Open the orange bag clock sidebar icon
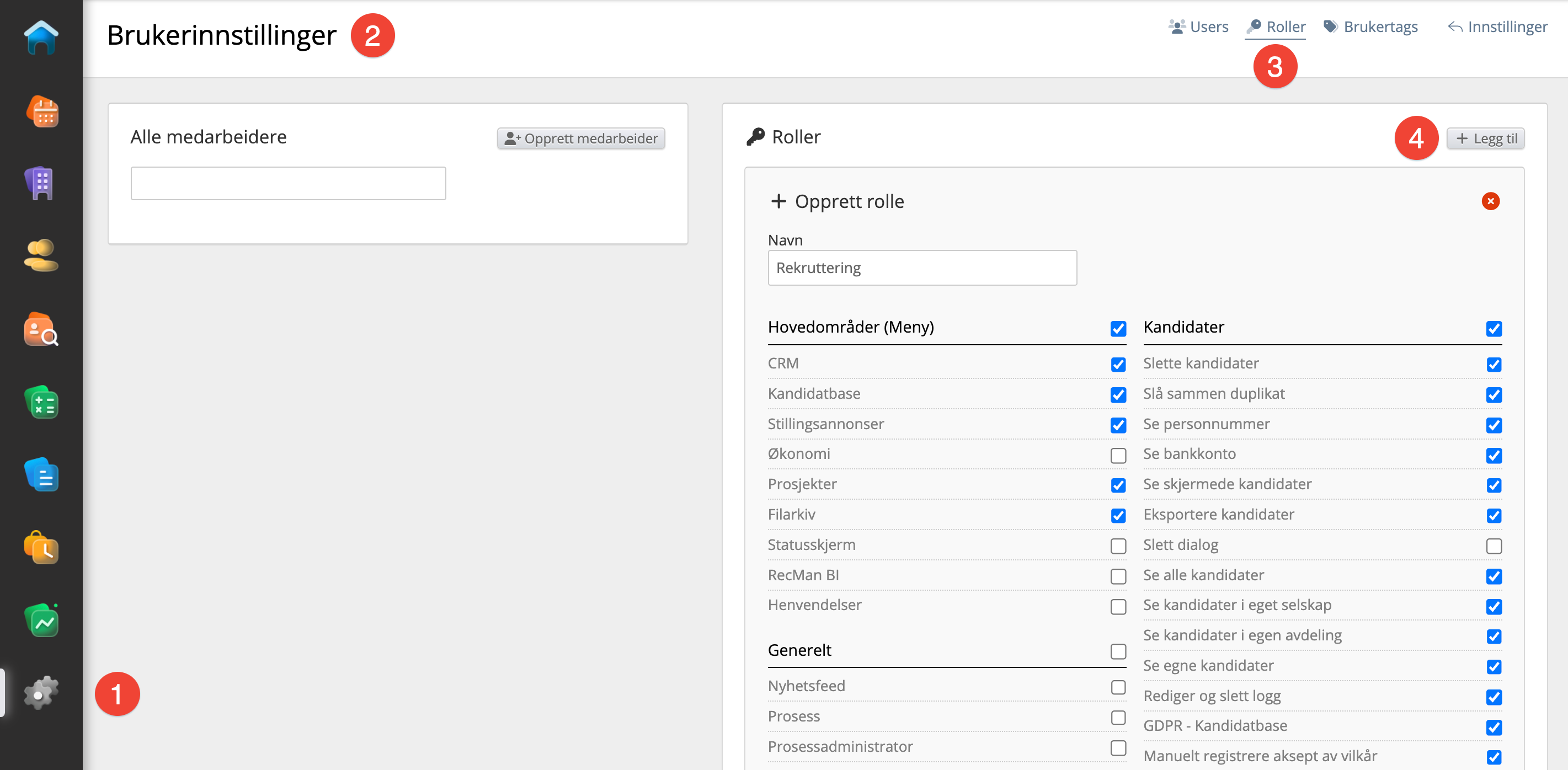 41,548
